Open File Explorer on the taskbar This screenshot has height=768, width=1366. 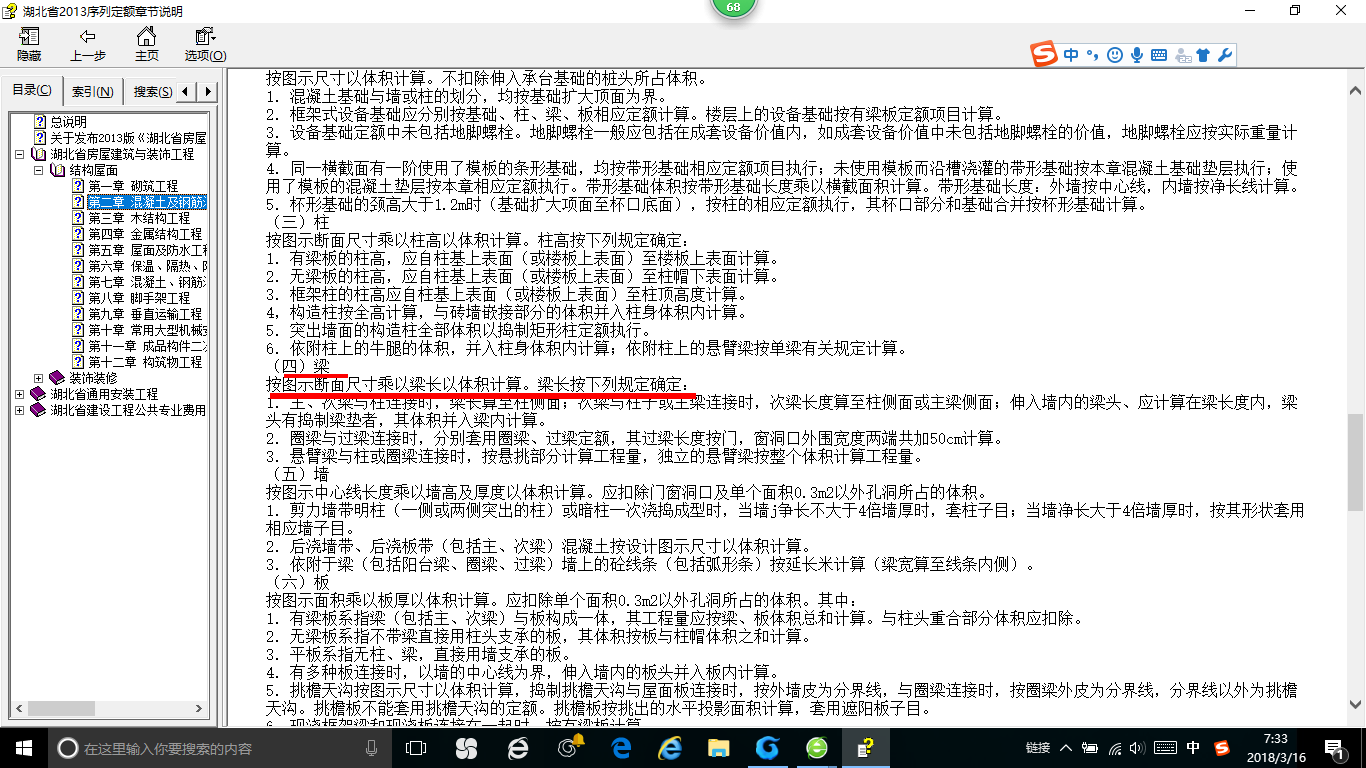[x=718, y=748]
